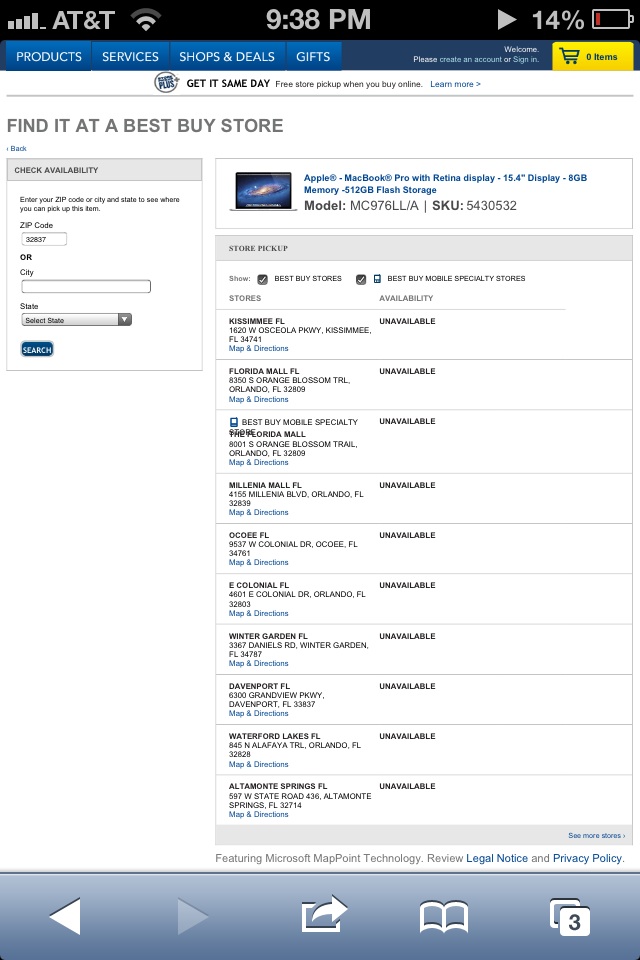Screen dimensions: 640x960
Task: Open Map & Directions for Altamonte Springs FL
Action: click(258, 814)
